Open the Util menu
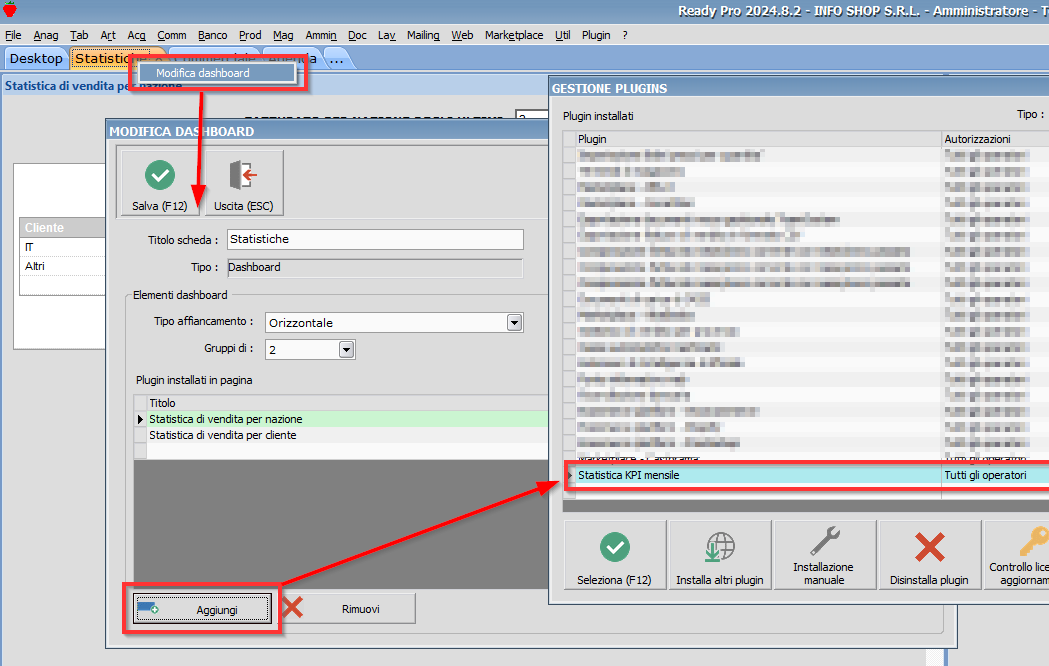 (x=563, y=35)
